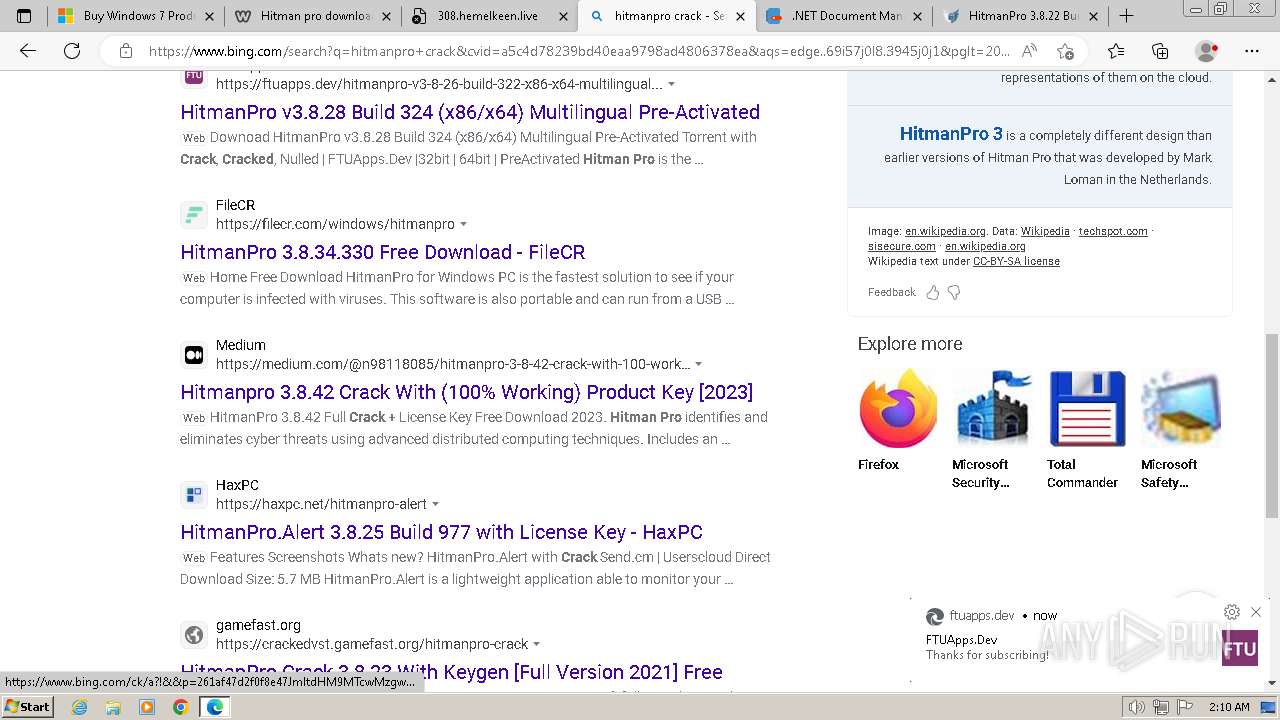Open Total Commander thumbnail

pos(1087,407)
